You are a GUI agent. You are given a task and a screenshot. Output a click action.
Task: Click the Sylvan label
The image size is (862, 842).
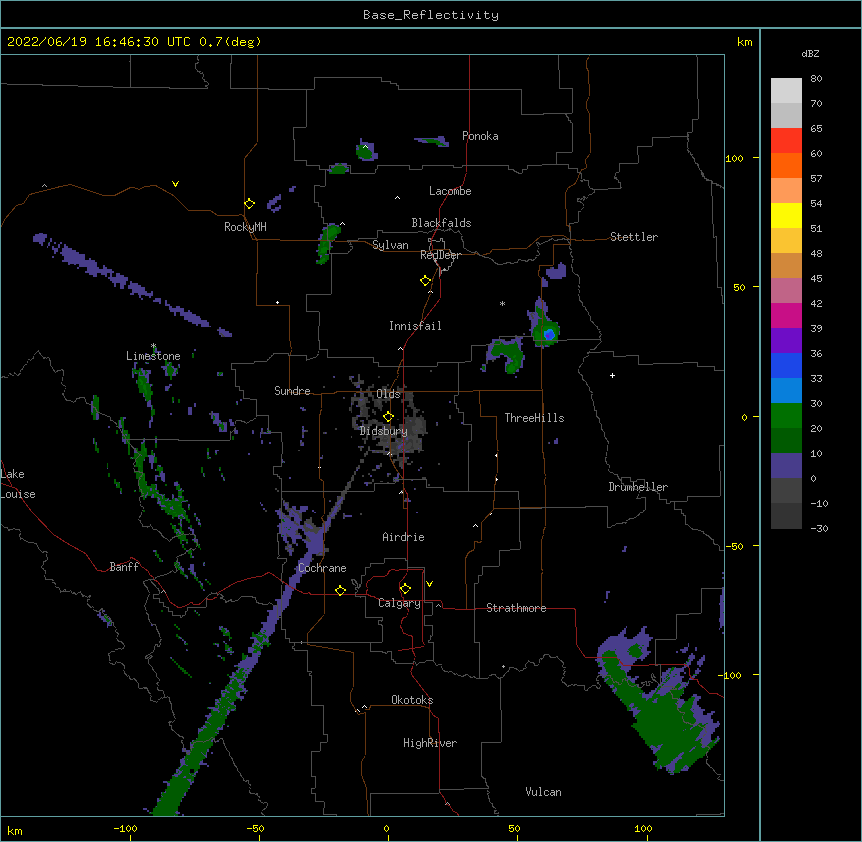click(x=390, y=245)
